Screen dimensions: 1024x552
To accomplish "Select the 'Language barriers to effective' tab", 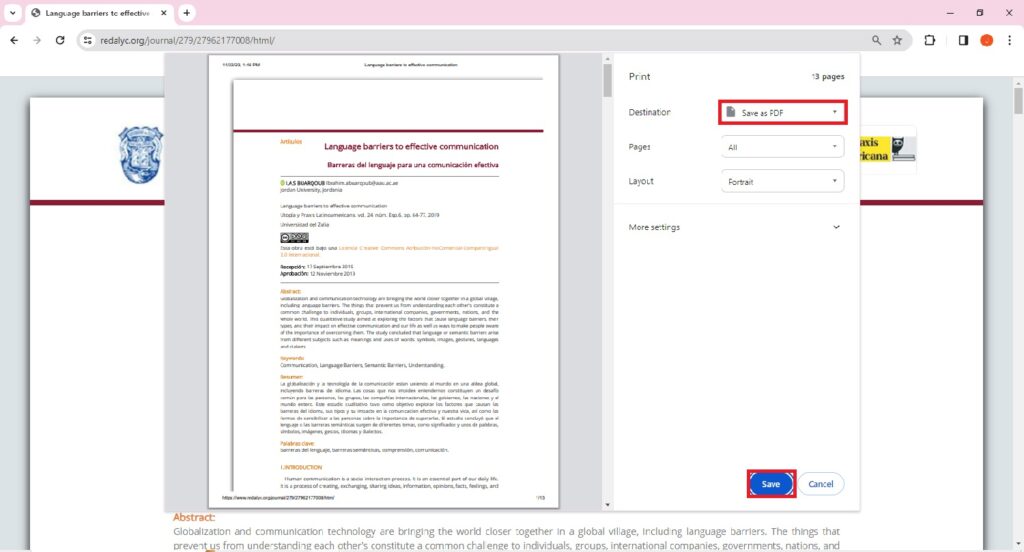I will point(95,13).
